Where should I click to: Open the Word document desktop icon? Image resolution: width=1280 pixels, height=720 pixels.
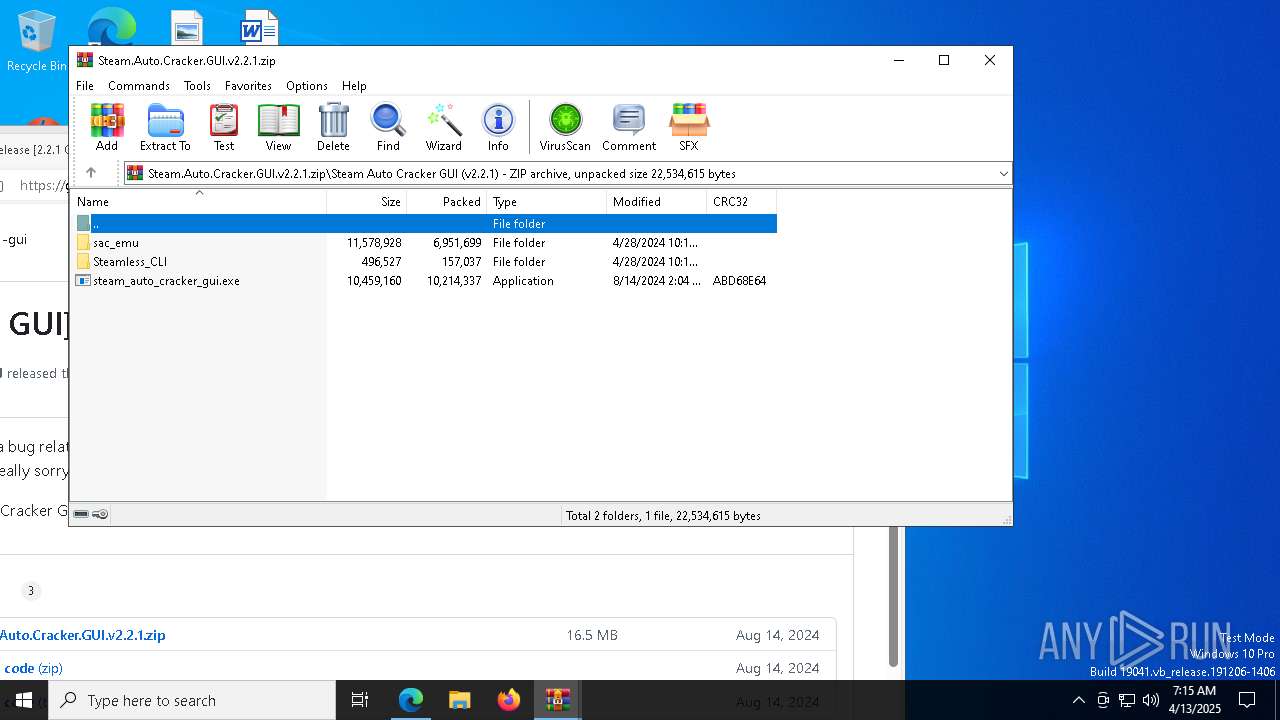coord(259,28)
